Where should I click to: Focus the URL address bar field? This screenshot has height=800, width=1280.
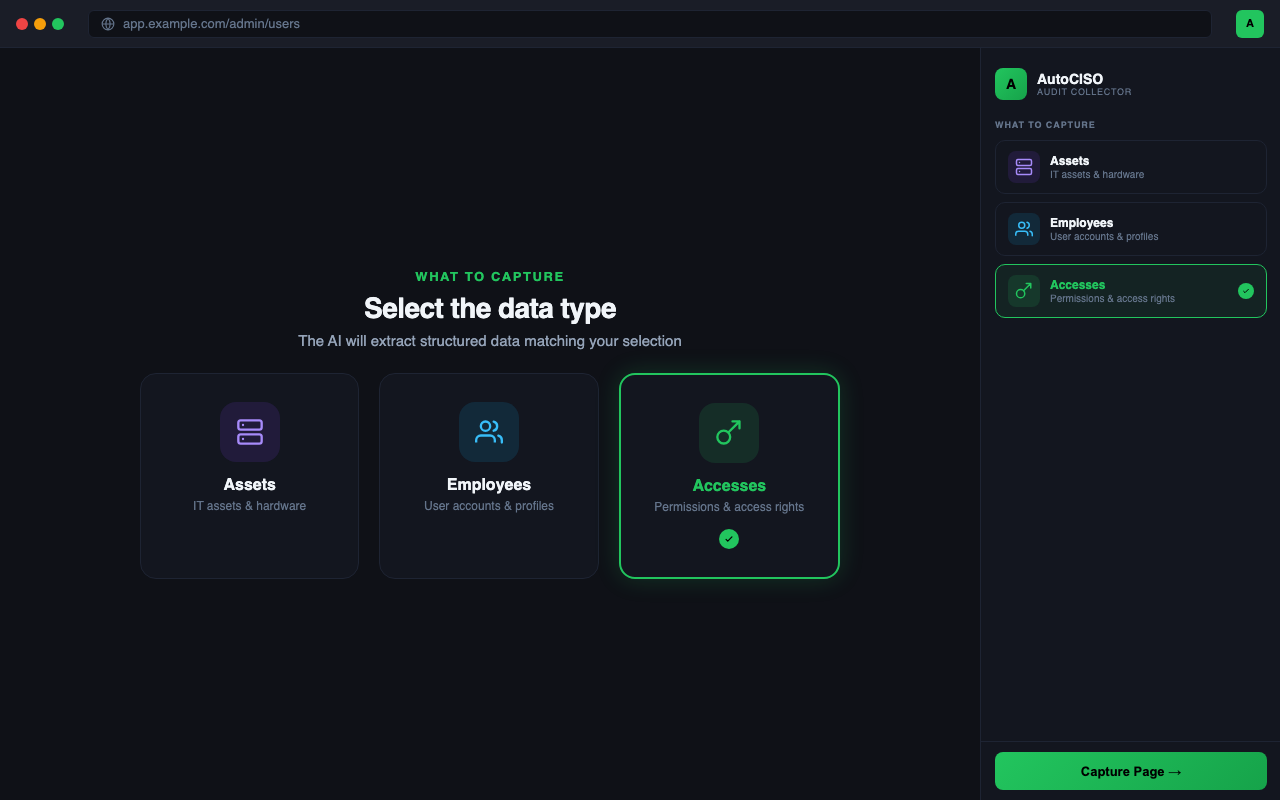coord(650,24)
